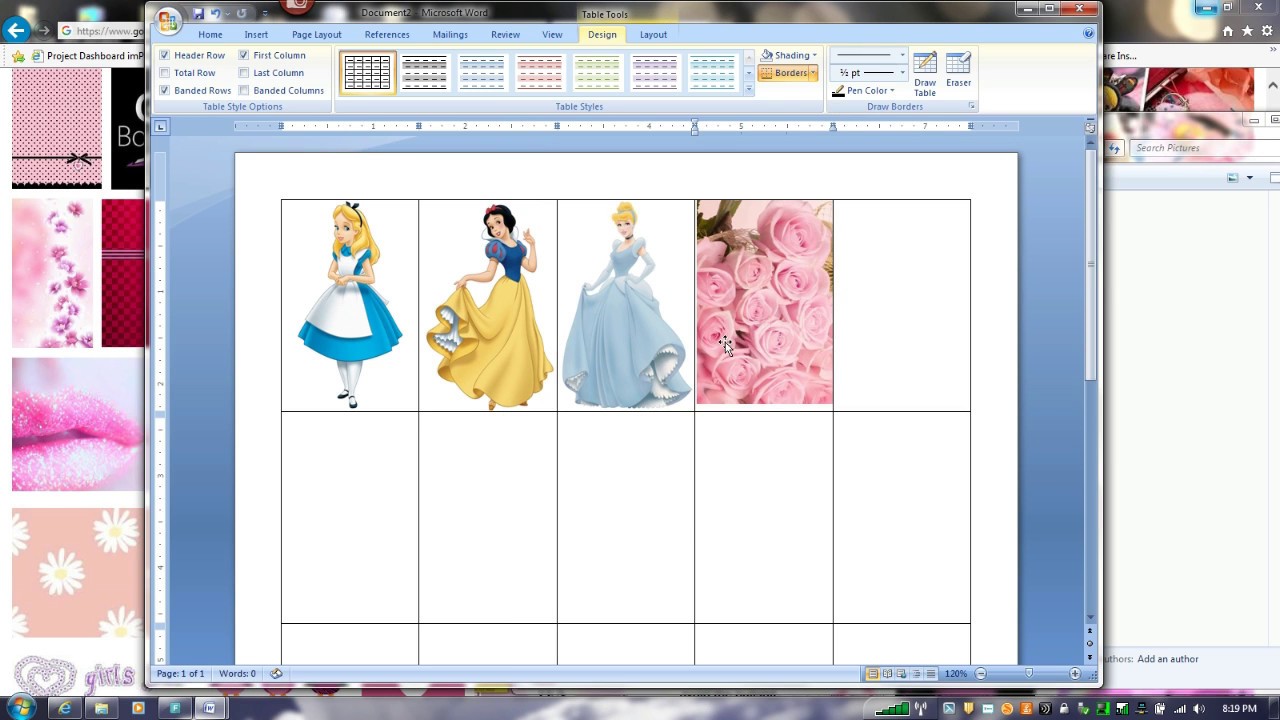Image resolution: width=1280 pixels, height=720 pixels.
Task: Click Words: 0 in status bar
Action: (238, 674)
